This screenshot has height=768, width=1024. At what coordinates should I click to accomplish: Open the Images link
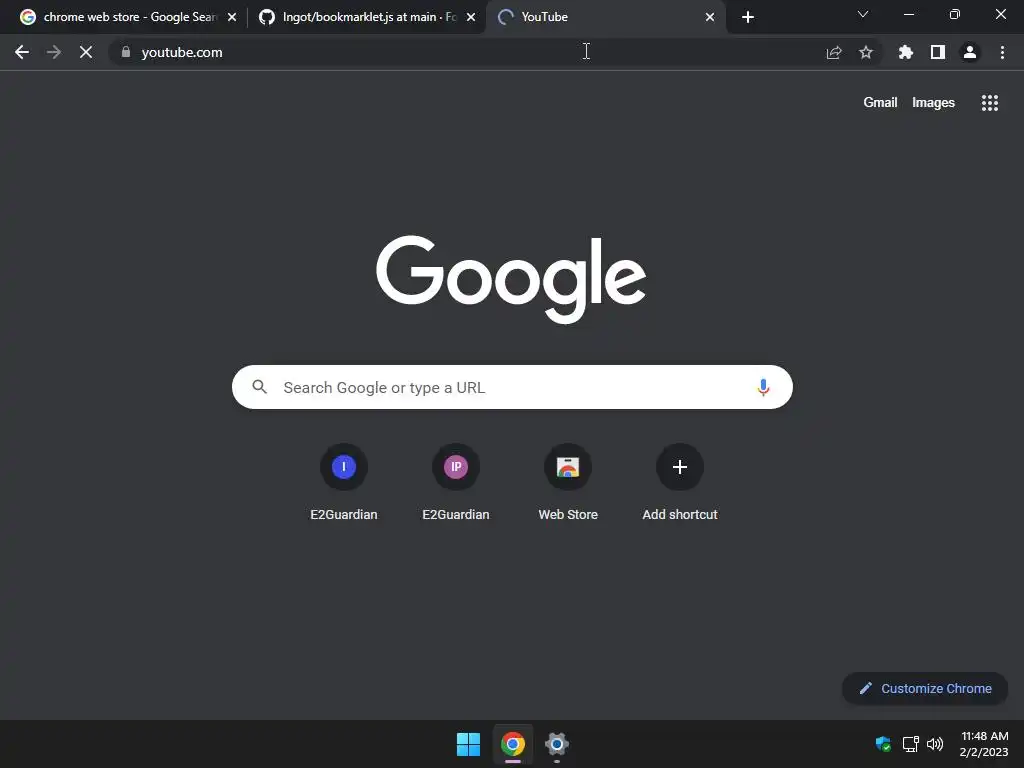click(933, 103)
